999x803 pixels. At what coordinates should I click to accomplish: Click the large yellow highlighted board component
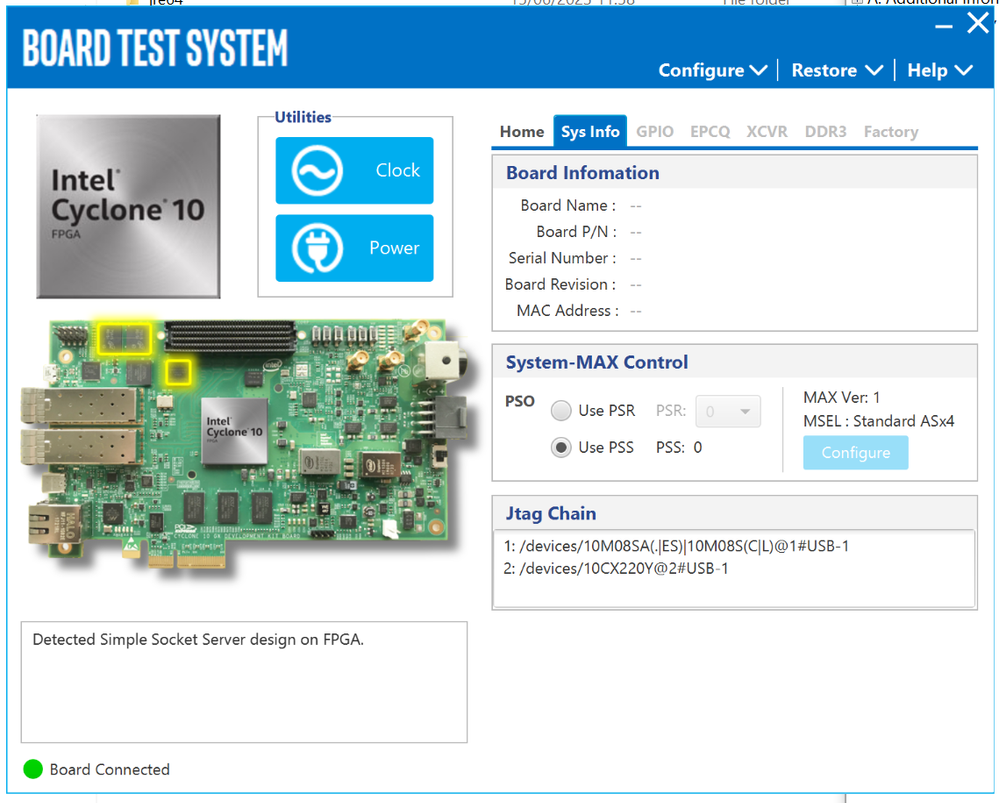(124, 338)
